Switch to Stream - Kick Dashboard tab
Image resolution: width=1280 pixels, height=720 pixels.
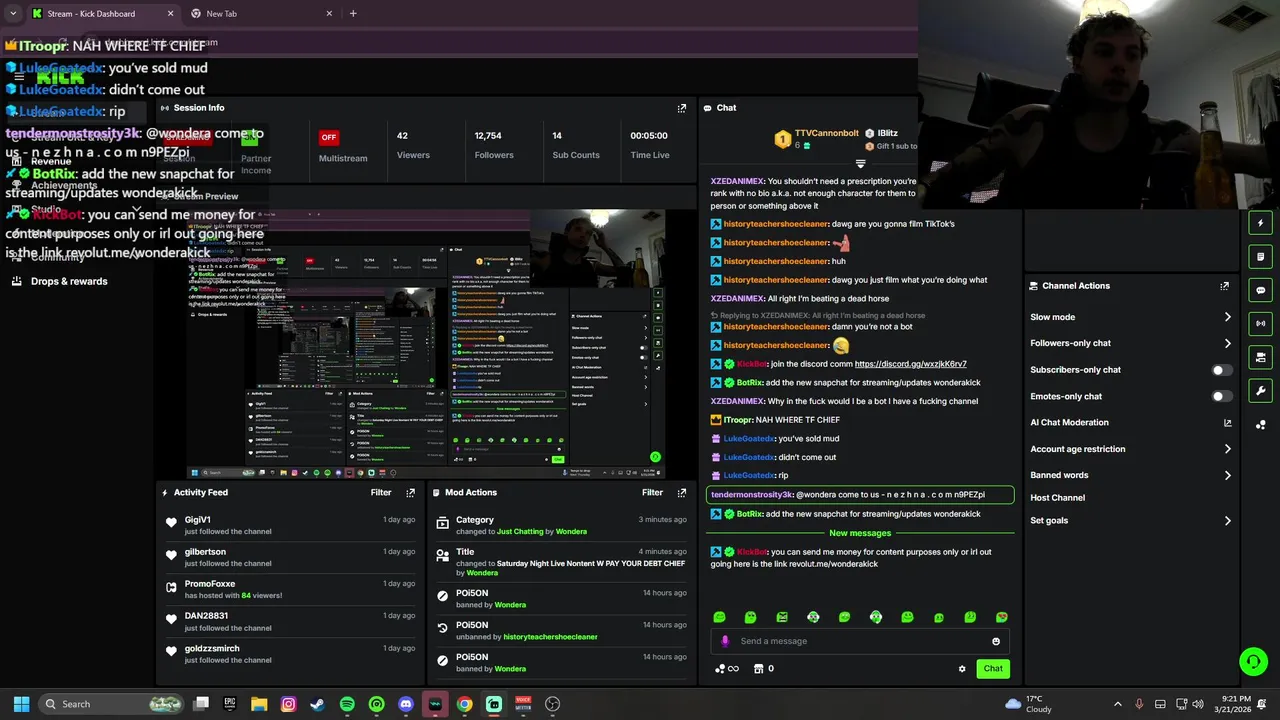(x=103, y=14)
